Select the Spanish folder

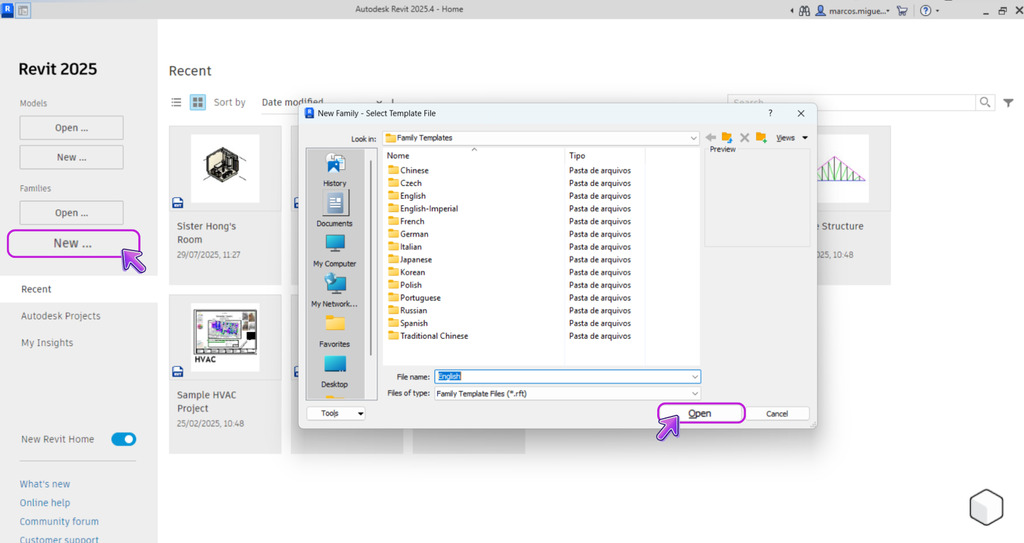(x=408, y=323)
